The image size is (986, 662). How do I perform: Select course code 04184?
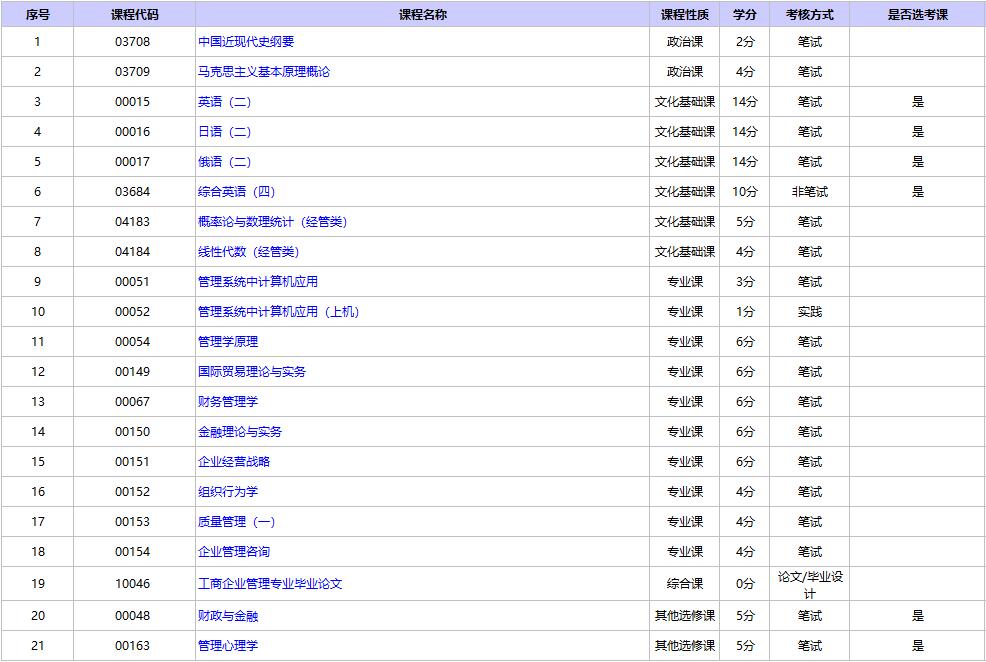pos(133,251)
